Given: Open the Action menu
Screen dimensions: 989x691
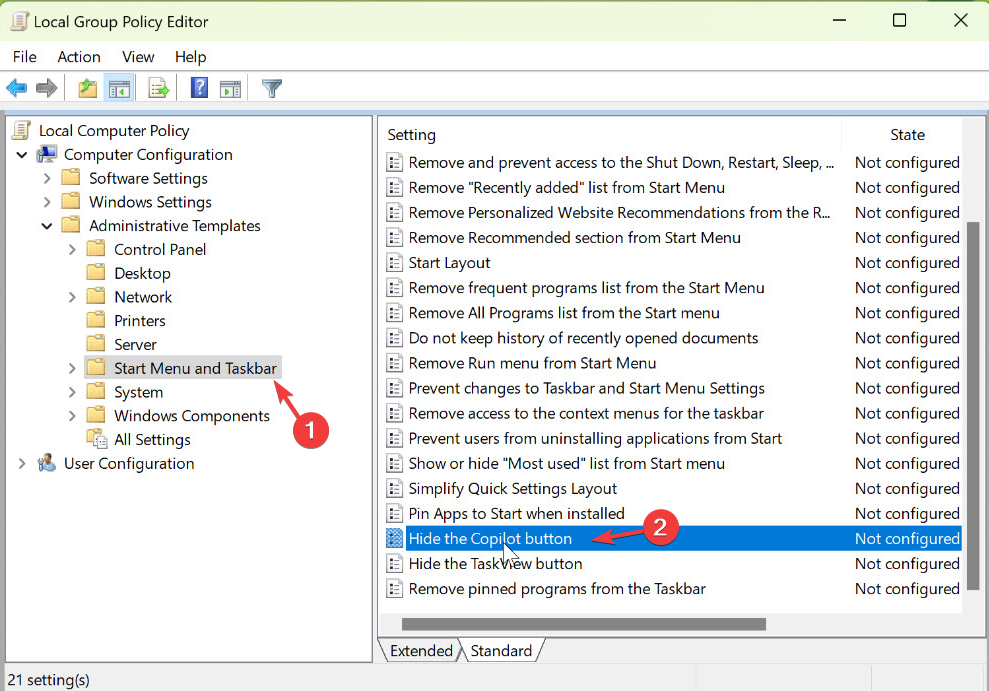Looking at the screenshot, I should point(79,57).
